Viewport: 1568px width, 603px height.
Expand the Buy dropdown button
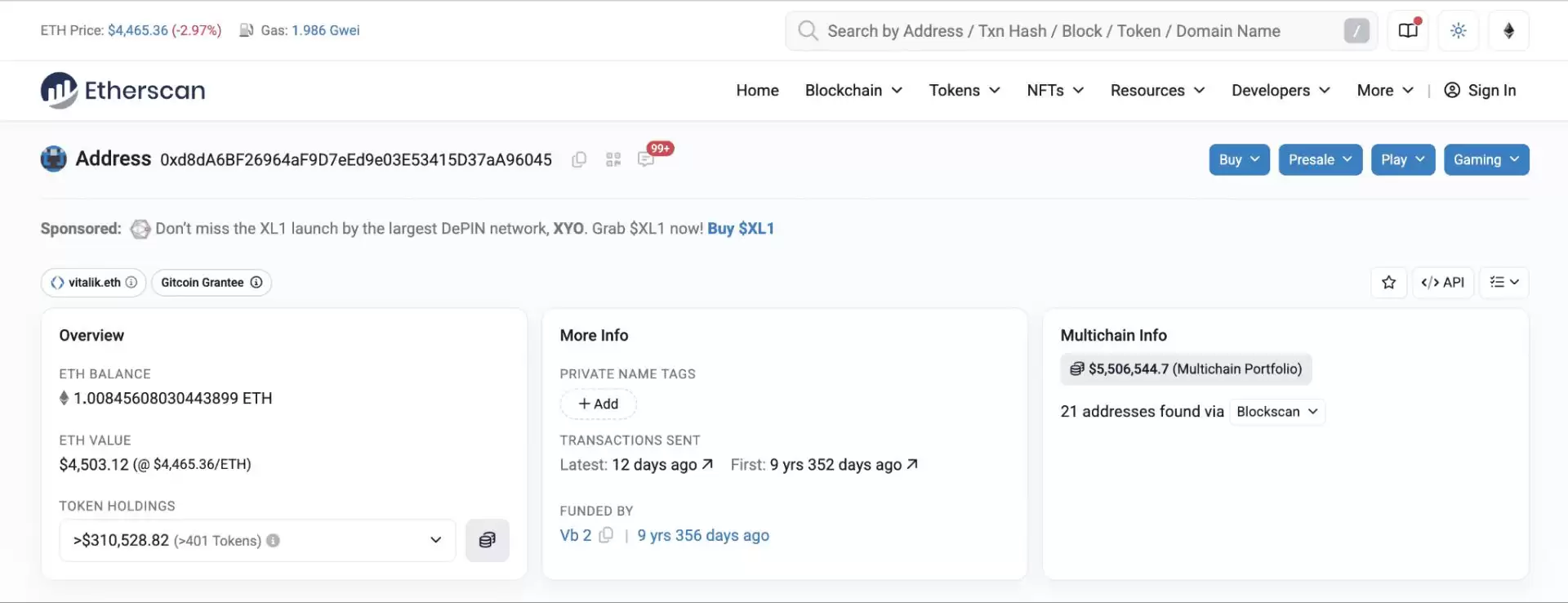(1239, 159)
